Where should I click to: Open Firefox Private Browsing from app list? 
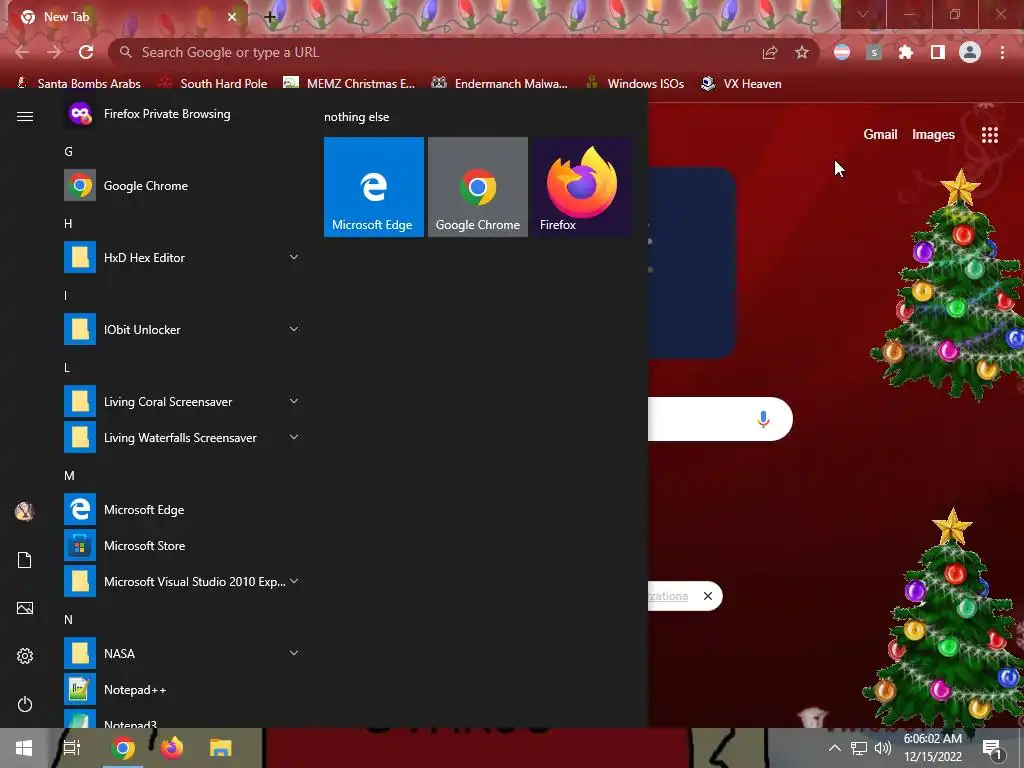(x=182, y=114)
